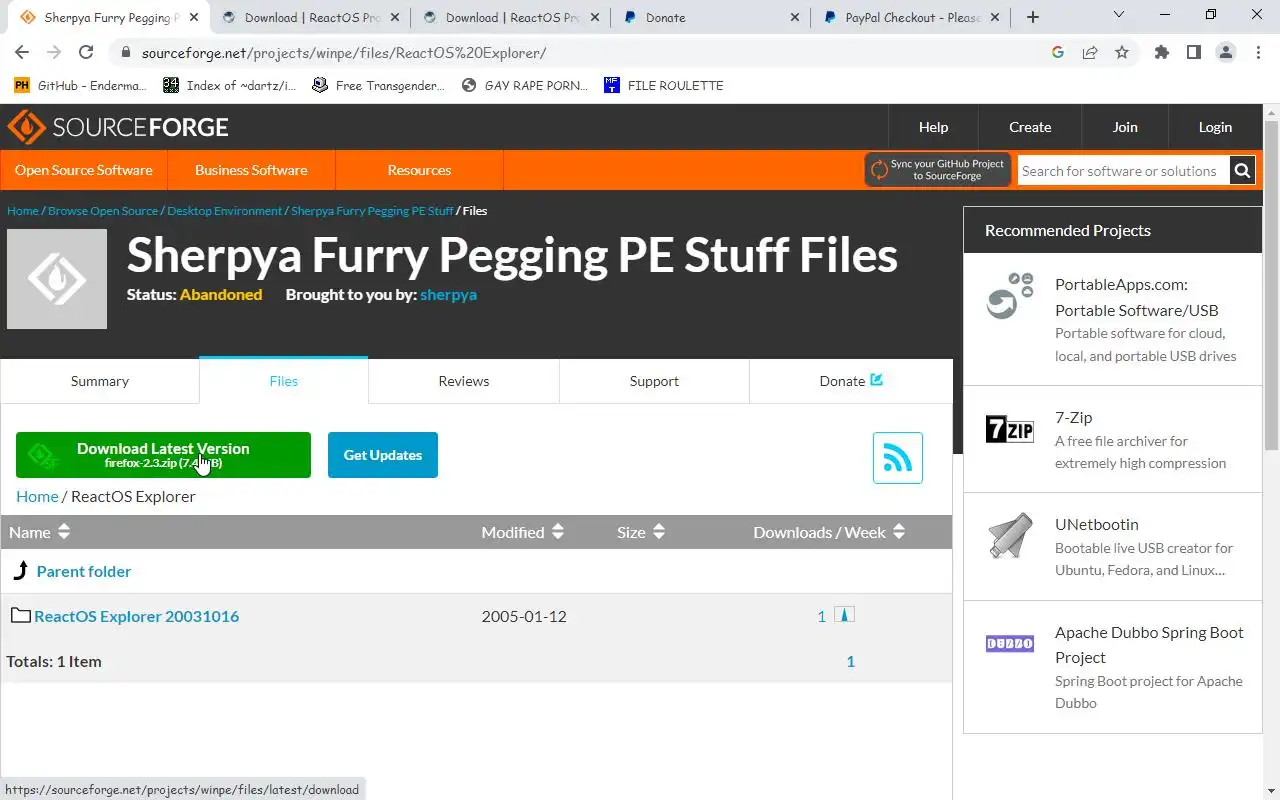Open the share page icon in address bar

(1090, 53)
